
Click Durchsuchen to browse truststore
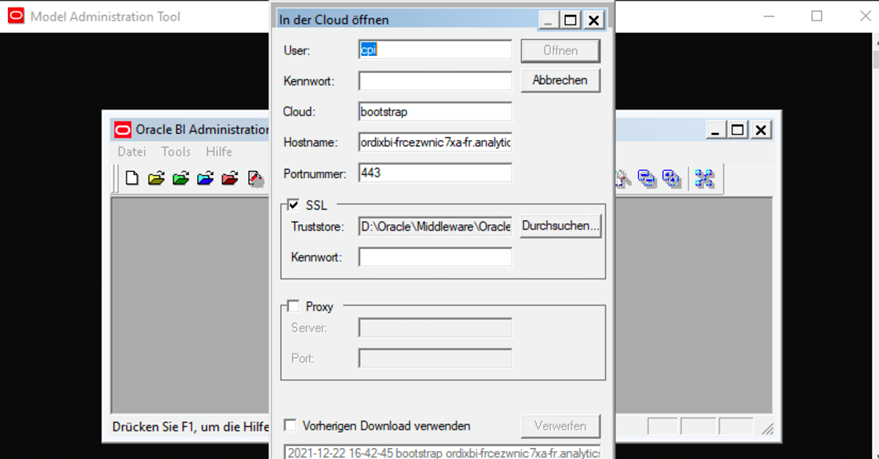tap(561, 226)
